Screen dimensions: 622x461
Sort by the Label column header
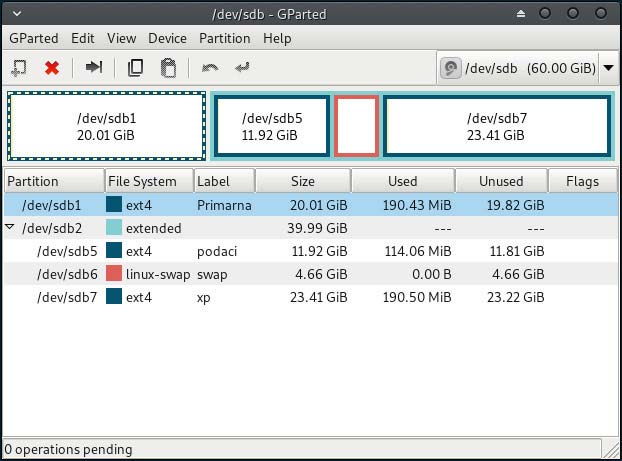(225, 181)
